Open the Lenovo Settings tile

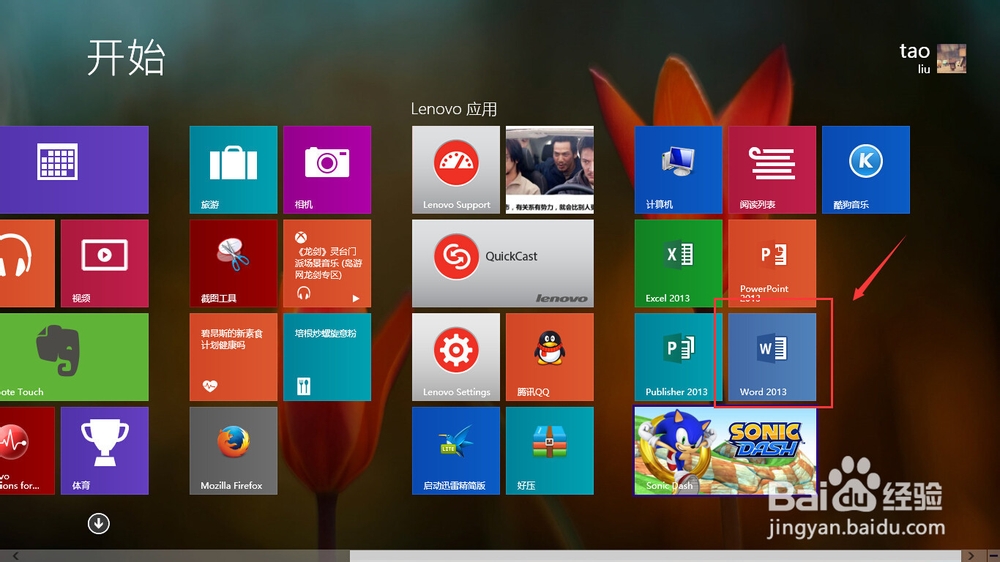click(456, 357)
